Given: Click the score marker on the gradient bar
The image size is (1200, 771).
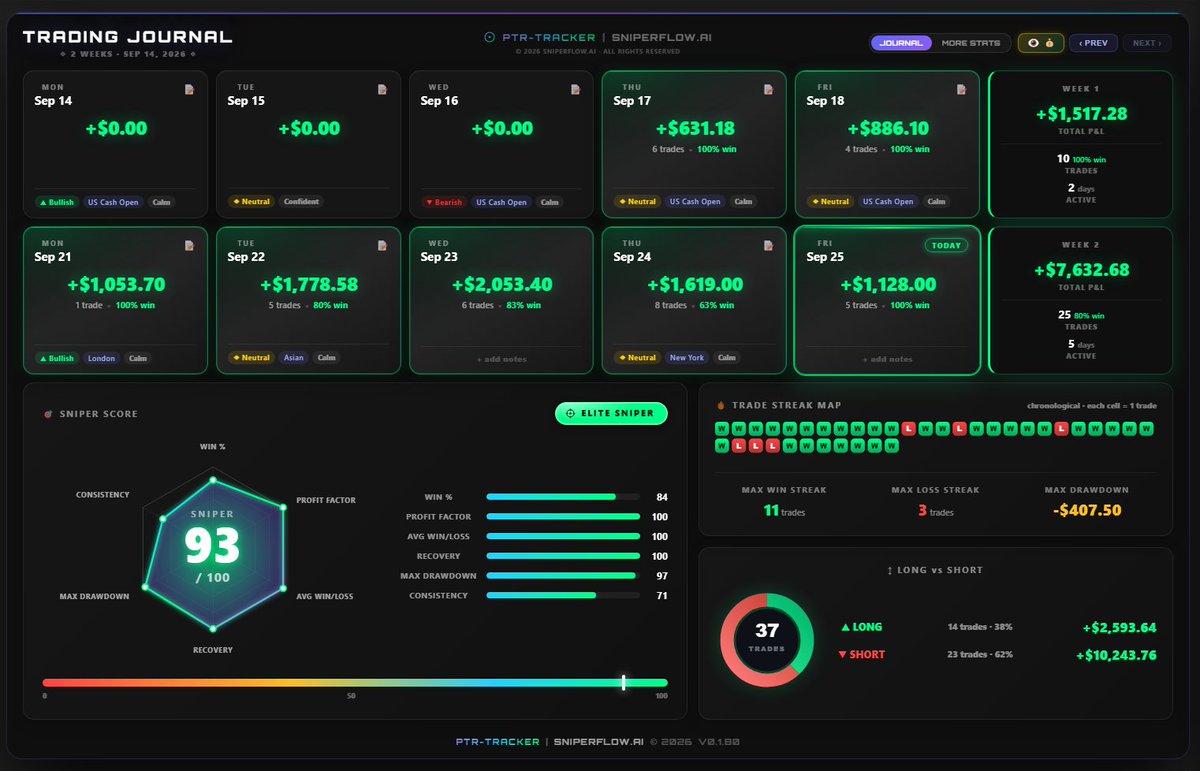Looking at the screenshot, I should tap(623, 682).
